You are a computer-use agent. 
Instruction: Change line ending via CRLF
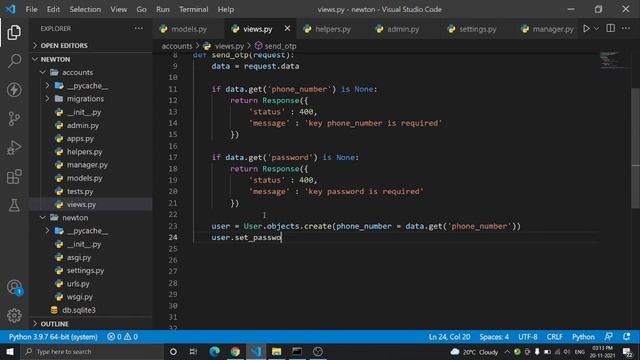(554, 337)
